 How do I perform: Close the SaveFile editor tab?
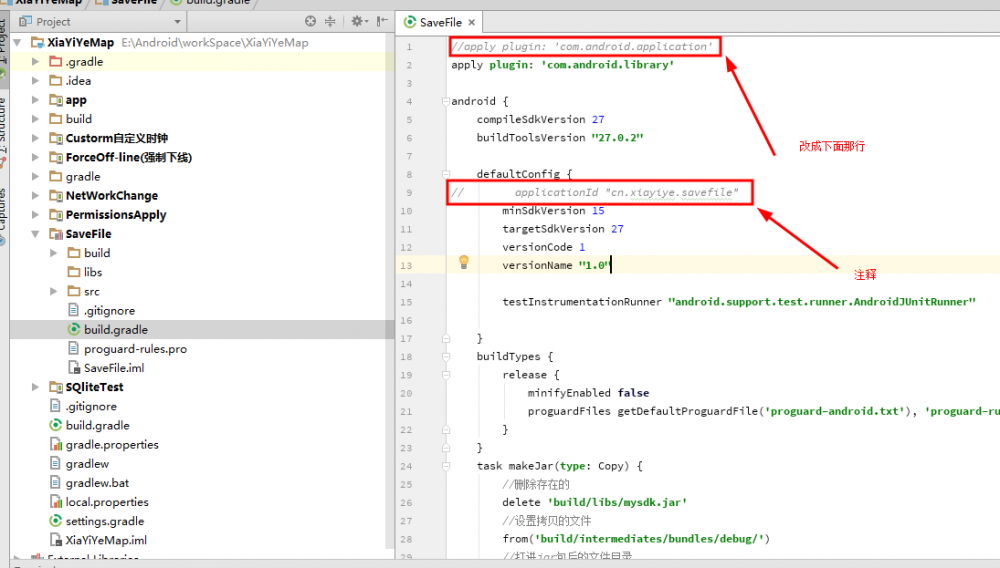pos(471,22)
